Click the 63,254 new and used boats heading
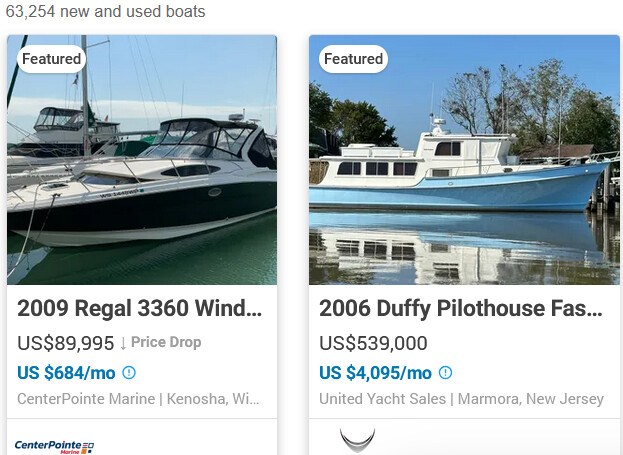623x455 pixels. coord(106,12)
